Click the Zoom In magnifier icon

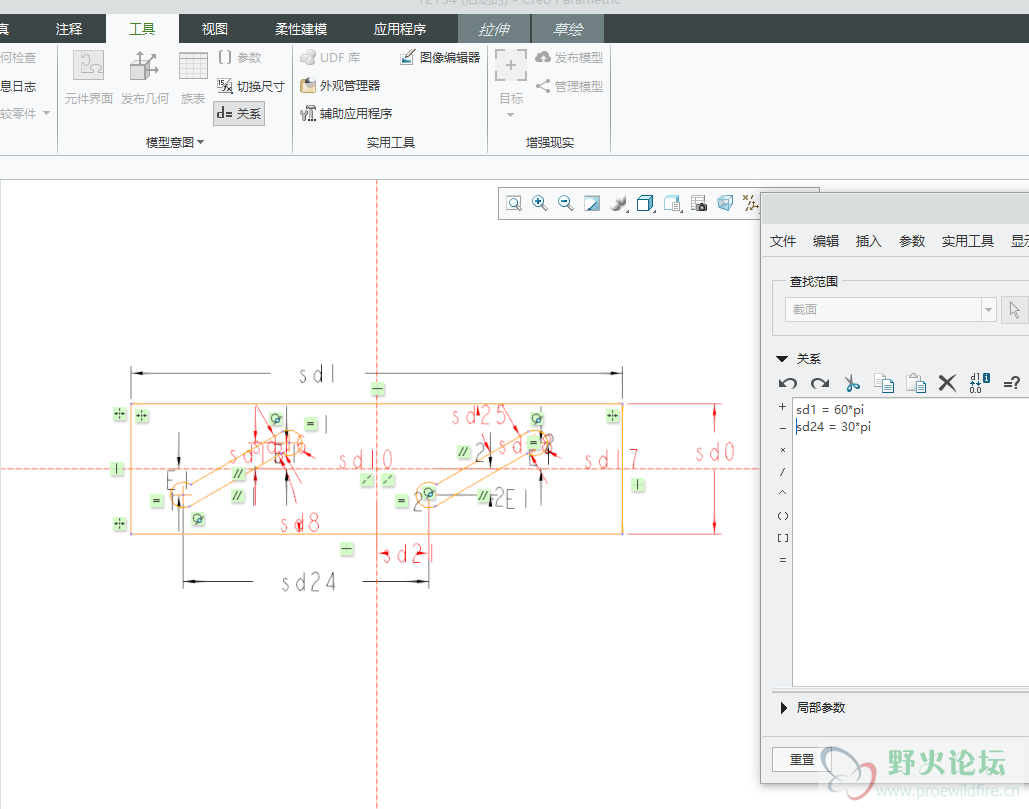(x=539, y=203)
